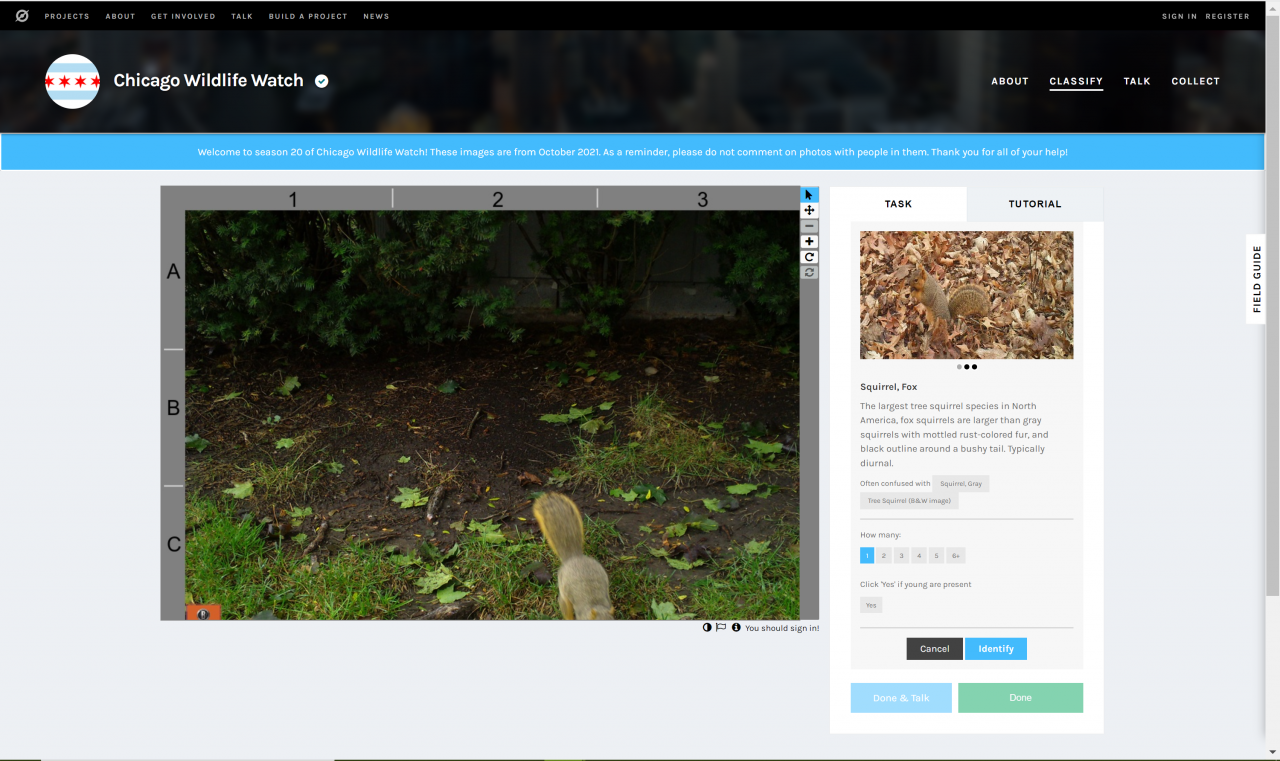The height and width of the screenshot is (761, 1280).
Task: Go to Get Involved menu
Action: pos(183,16)
